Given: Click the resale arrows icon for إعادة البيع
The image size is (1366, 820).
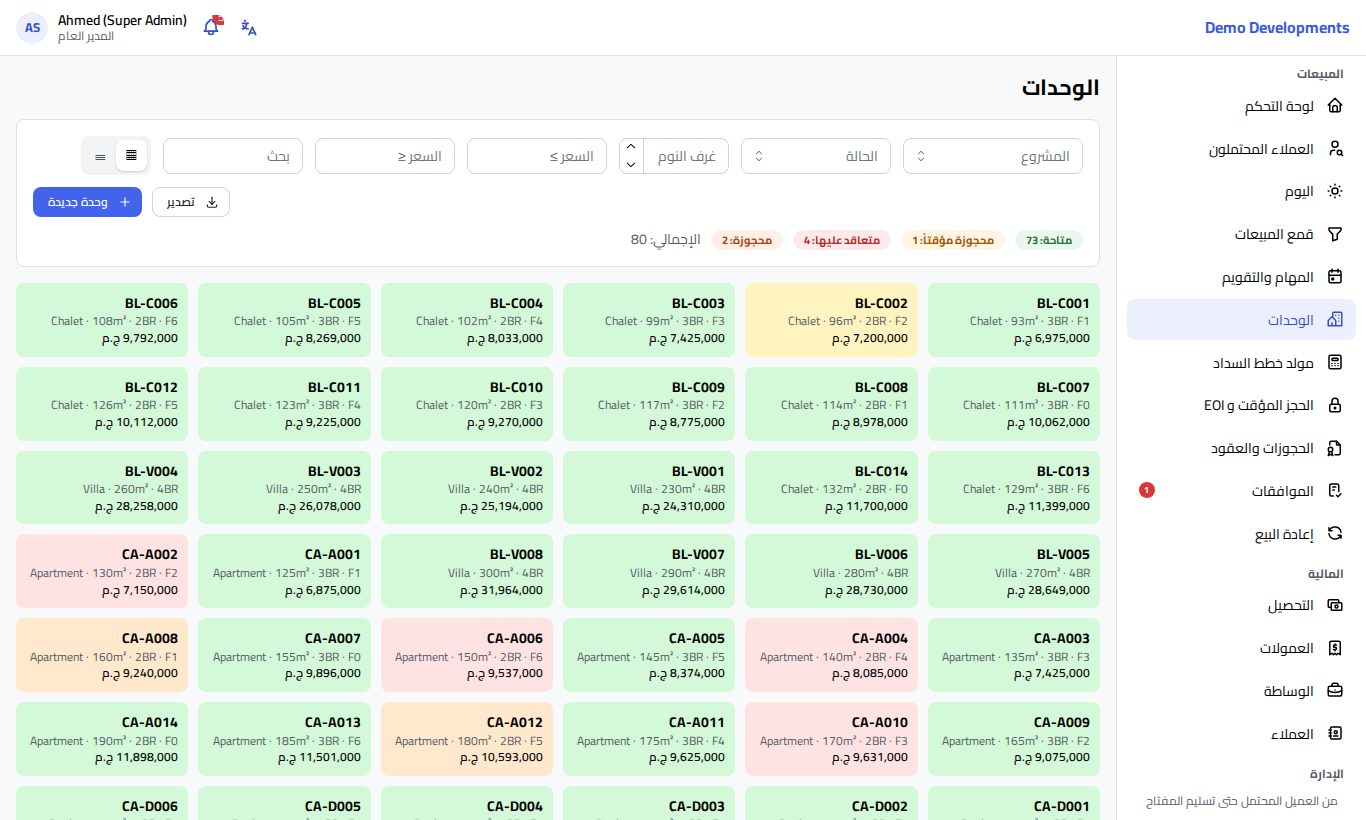Looking at the screenshot, I should click(1334, 533).
